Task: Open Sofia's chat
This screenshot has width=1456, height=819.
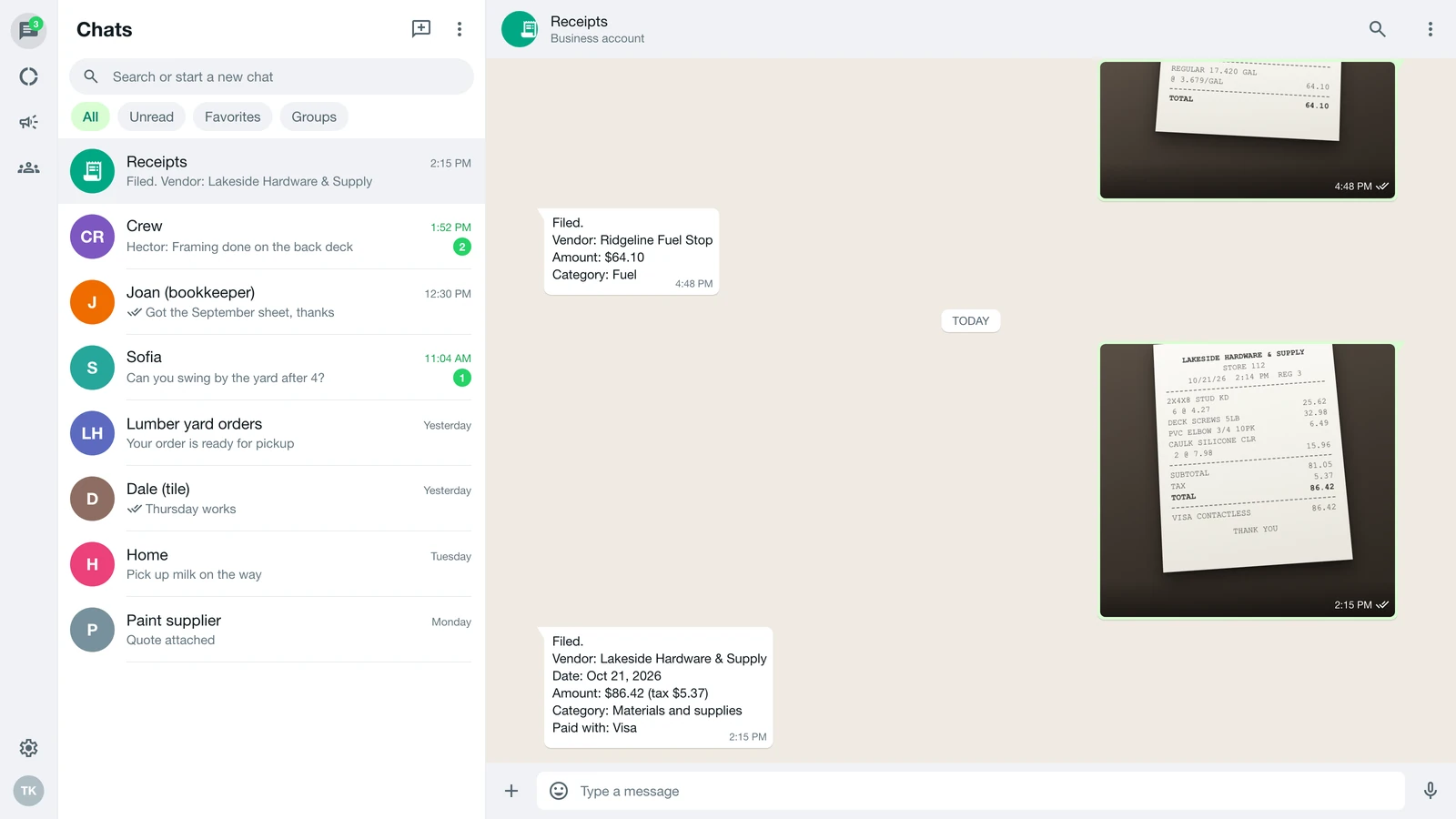Action: [271, 368]
